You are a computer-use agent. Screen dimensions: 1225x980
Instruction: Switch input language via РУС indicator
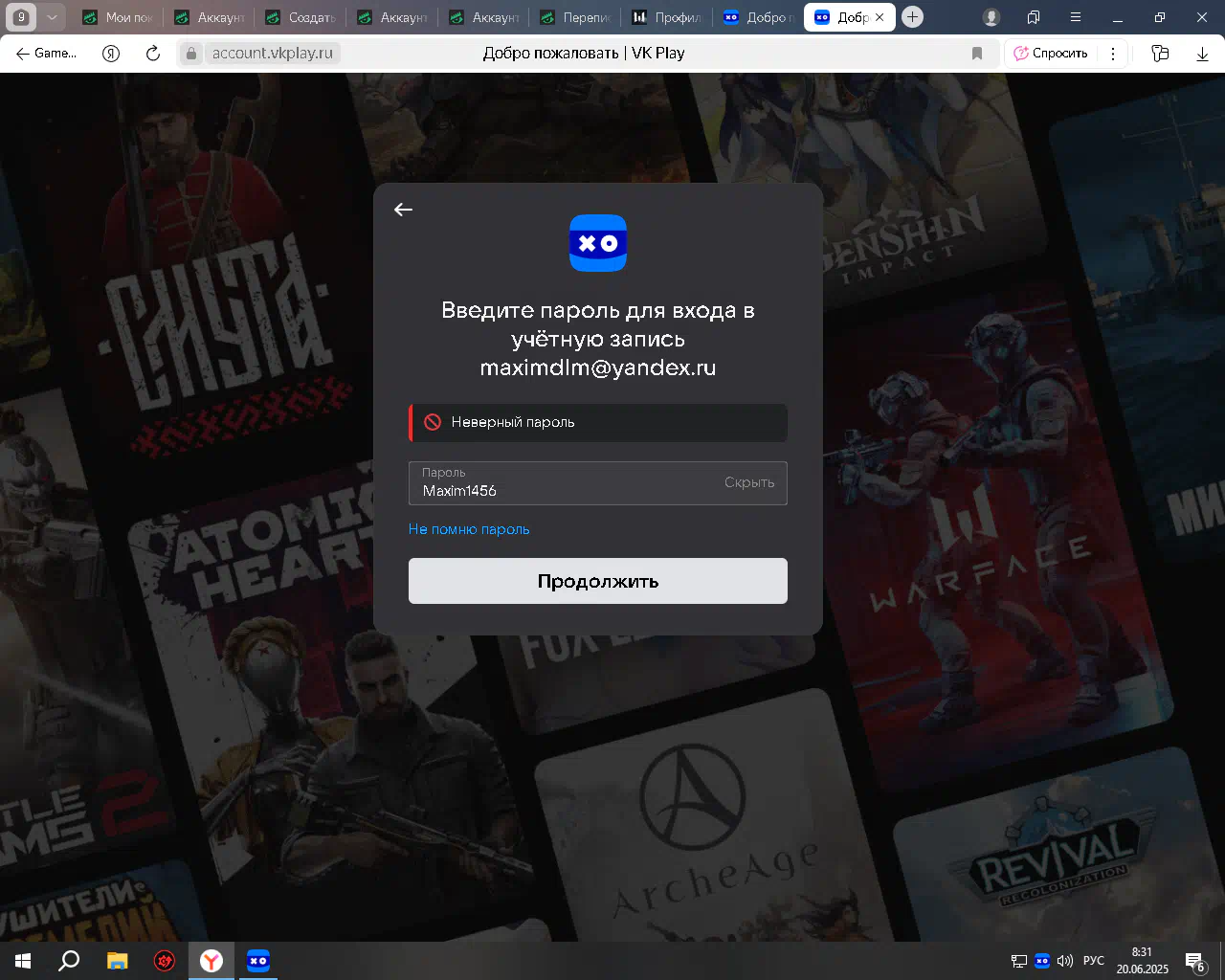1094,961
